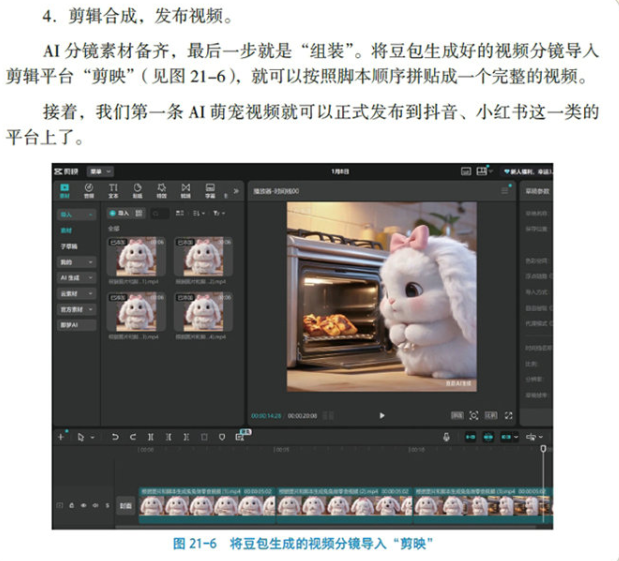The height and width of the screenshot is (561, 619).
Task: Focus the media search field
Action: [x=159, y=213]
